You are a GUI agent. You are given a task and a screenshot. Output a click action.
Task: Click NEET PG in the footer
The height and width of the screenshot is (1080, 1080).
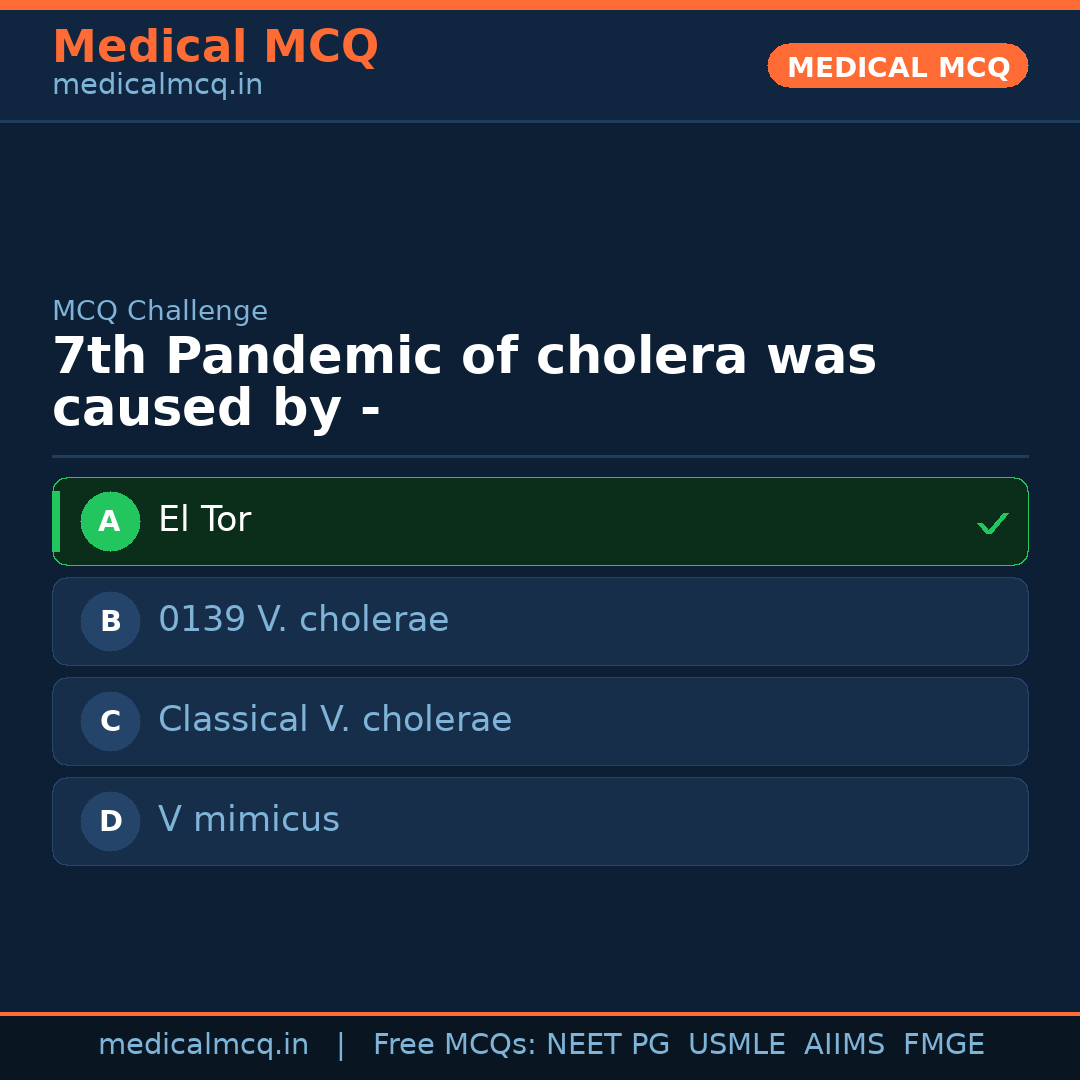point(608,1045)
